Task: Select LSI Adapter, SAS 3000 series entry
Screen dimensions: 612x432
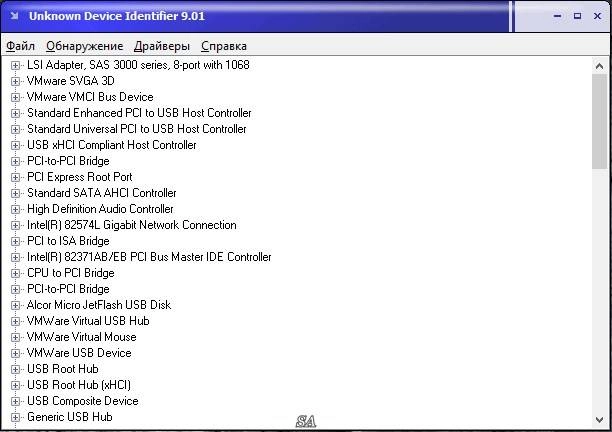Action: [x=138, y=65]
